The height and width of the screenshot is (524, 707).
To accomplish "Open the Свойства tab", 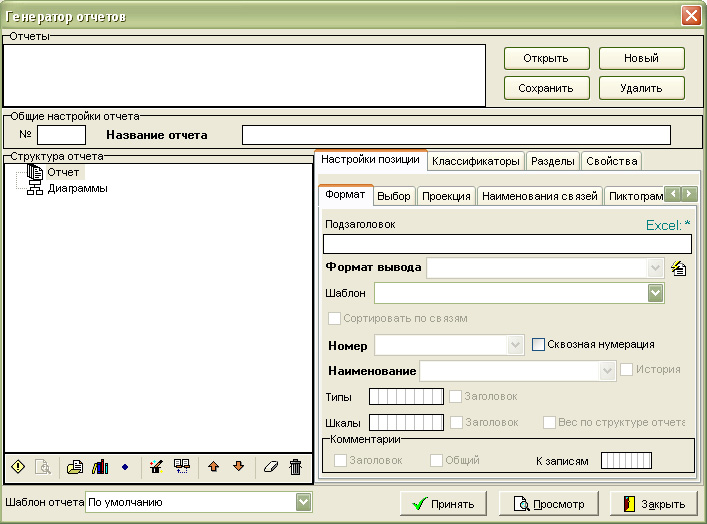I will click(x=611, y=161).
